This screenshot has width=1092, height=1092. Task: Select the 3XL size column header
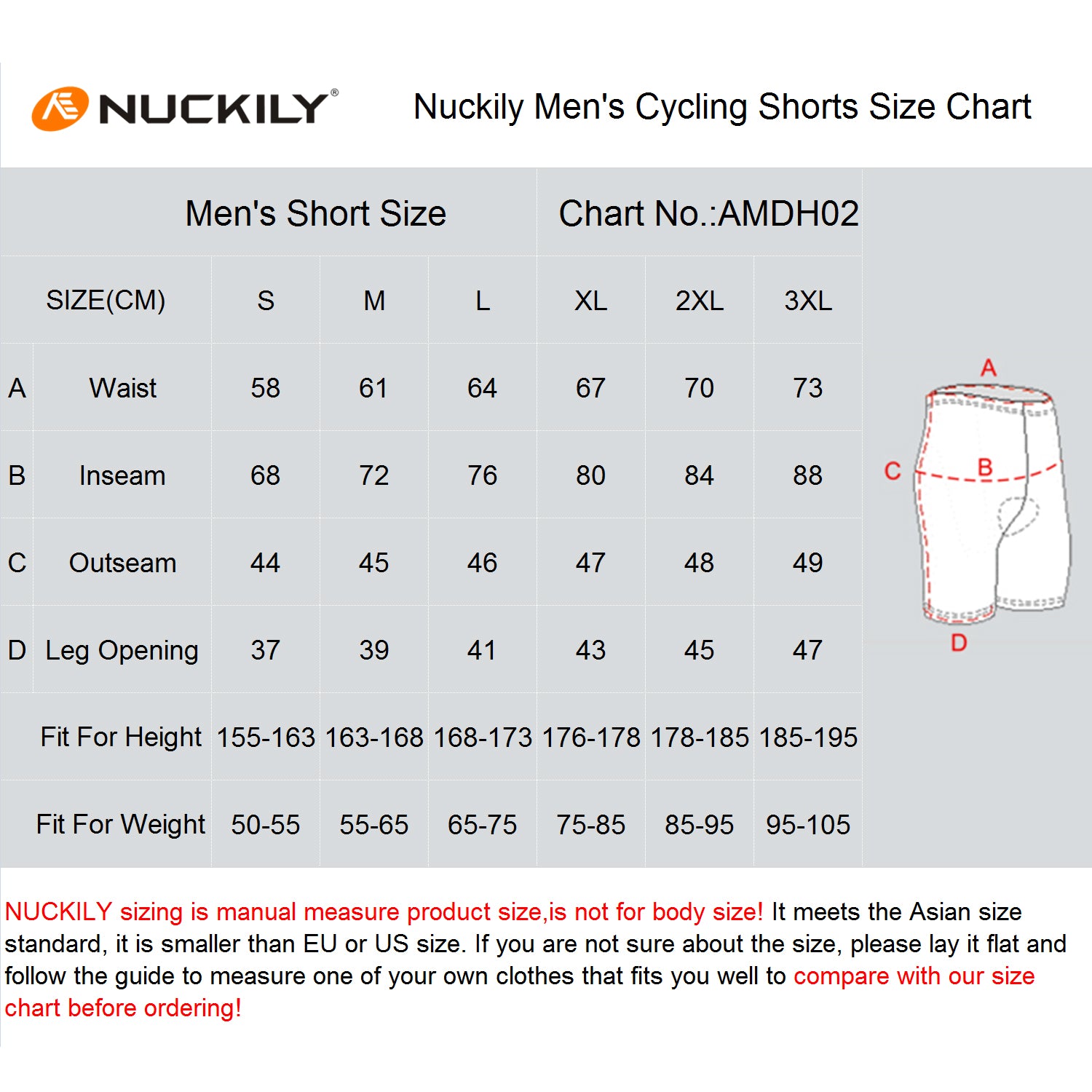tap(808, 301)
